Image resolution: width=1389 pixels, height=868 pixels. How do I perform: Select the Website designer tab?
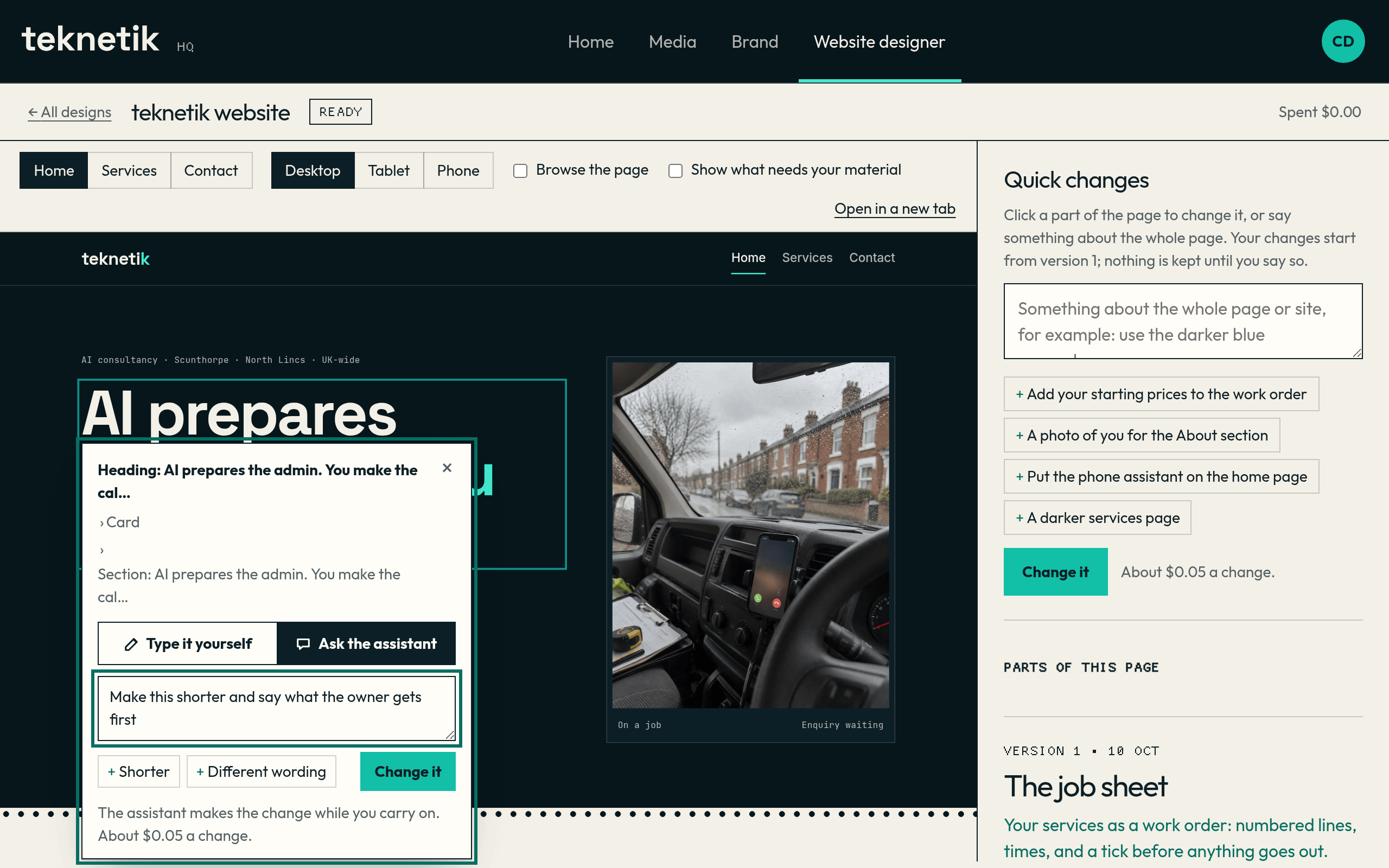coord(880,42)
